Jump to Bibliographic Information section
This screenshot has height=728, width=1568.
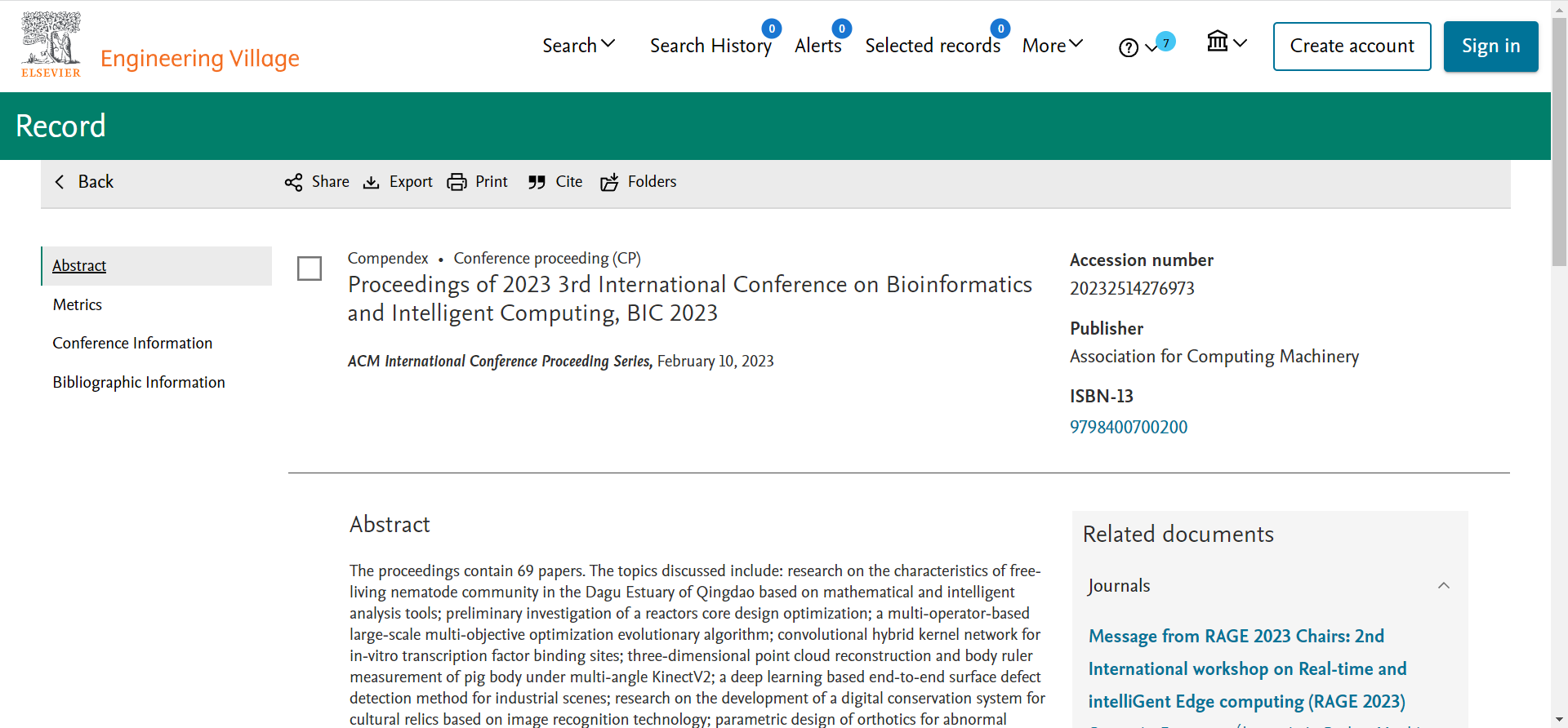point(139,383)
